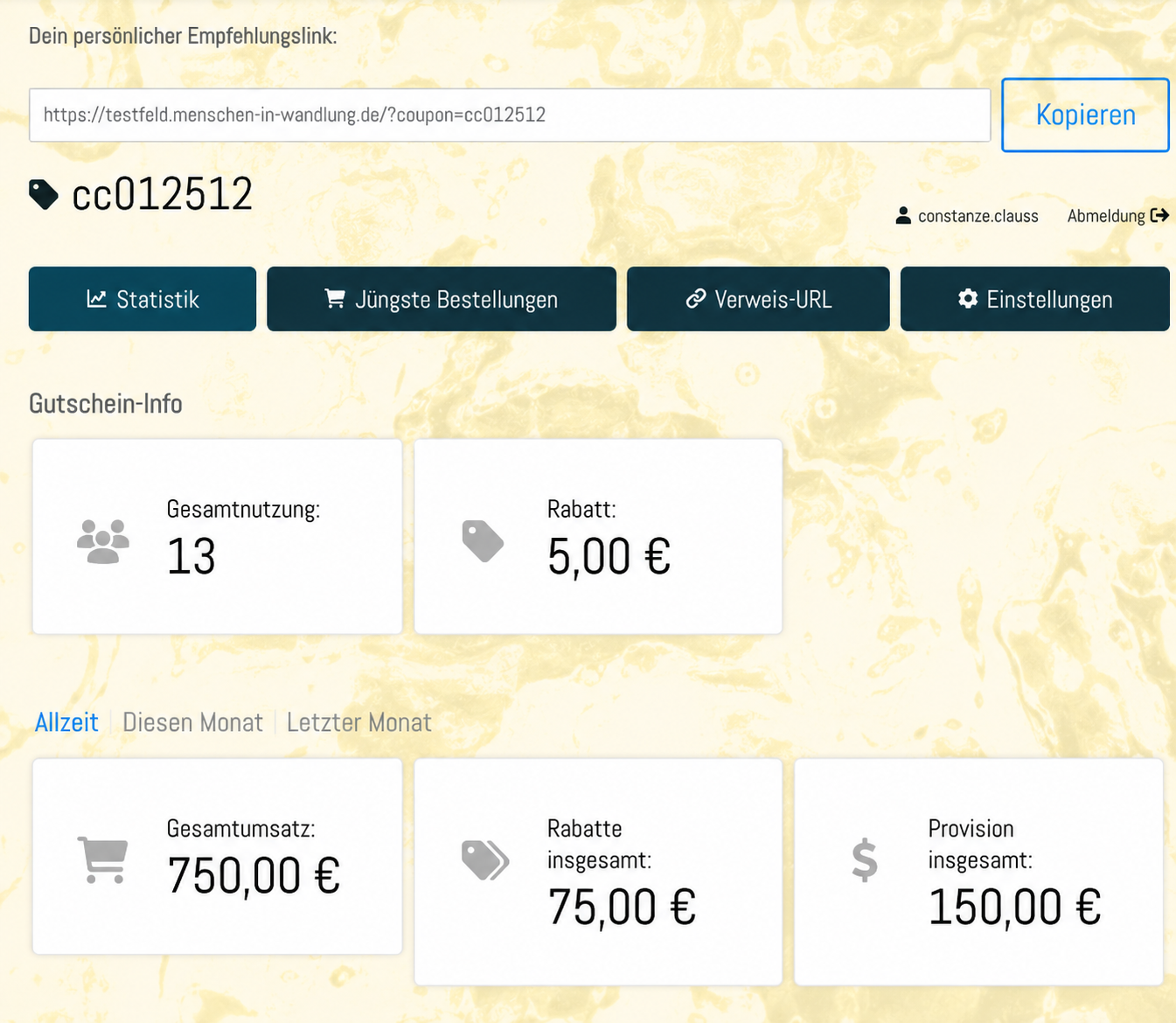The height and width of the screenshot is (1023, 1176).
Task: Filter statistics by Letzter Monat
Action: pyautogui.click(x=359, y=722)
